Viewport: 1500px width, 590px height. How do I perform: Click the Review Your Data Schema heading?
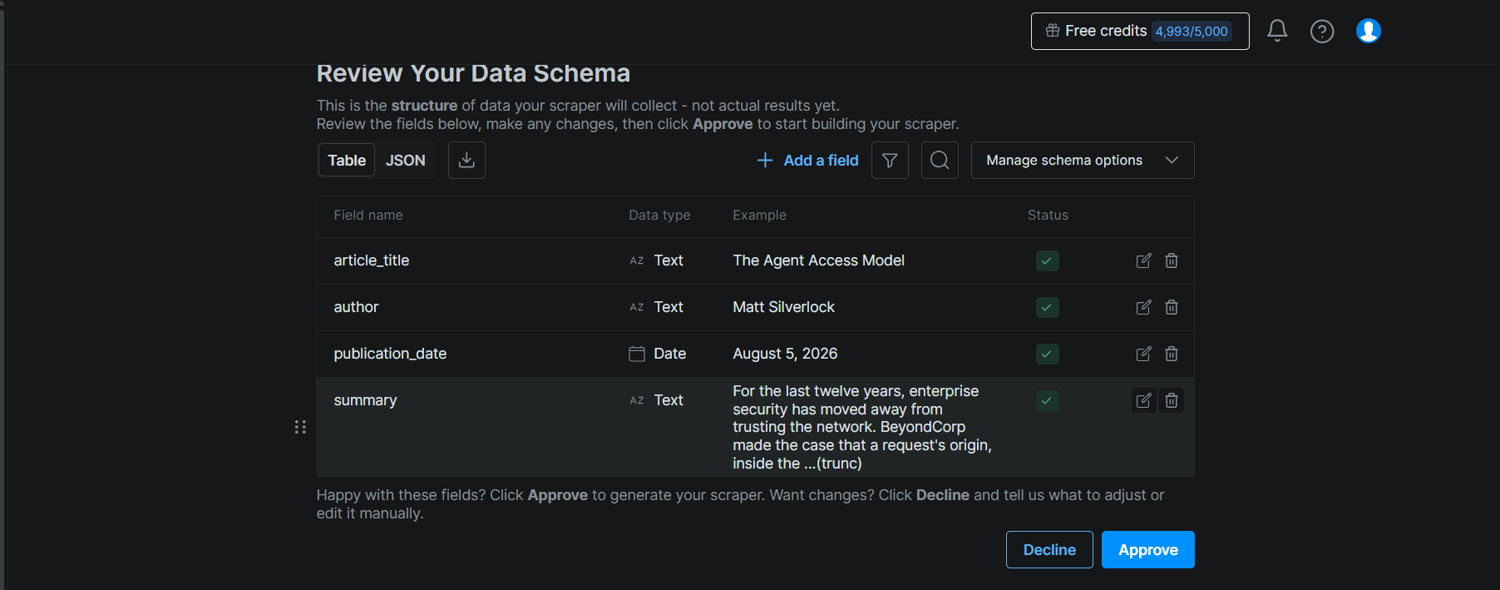(473, 74)
